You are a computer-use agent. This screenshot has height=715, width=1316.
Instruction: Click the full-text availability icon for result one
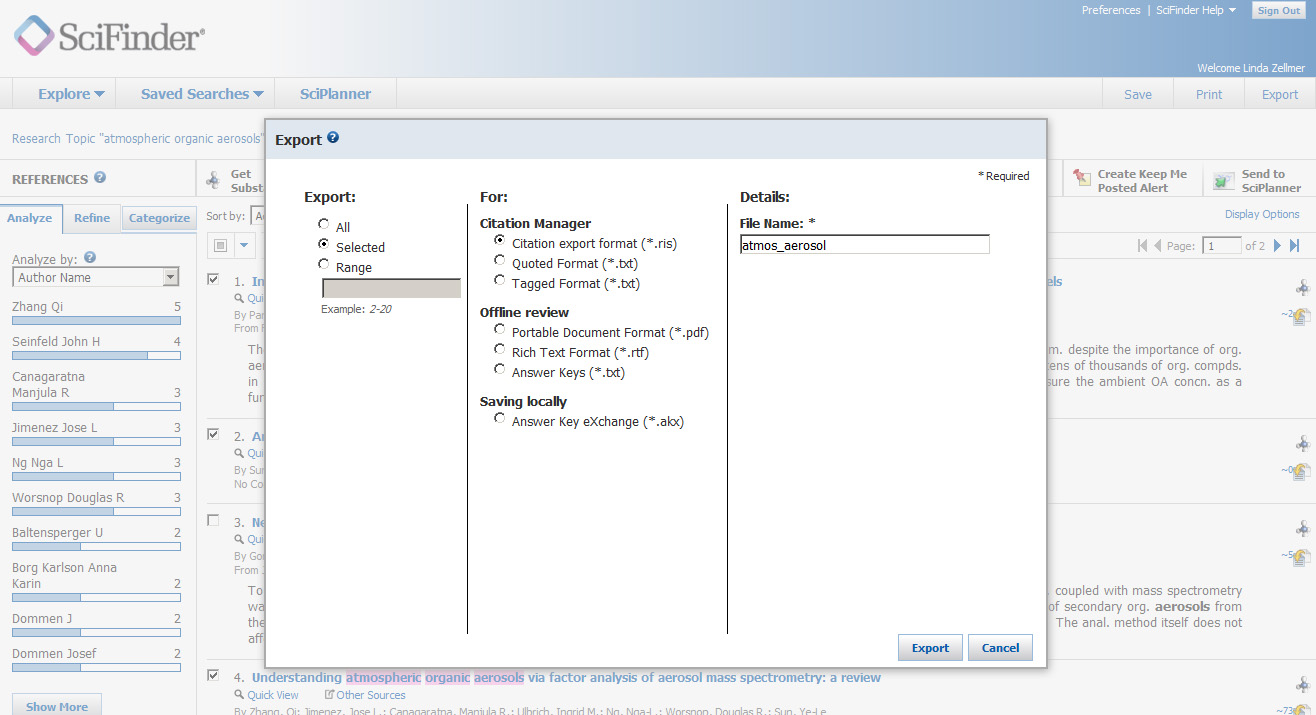[x=1301, y=316]
